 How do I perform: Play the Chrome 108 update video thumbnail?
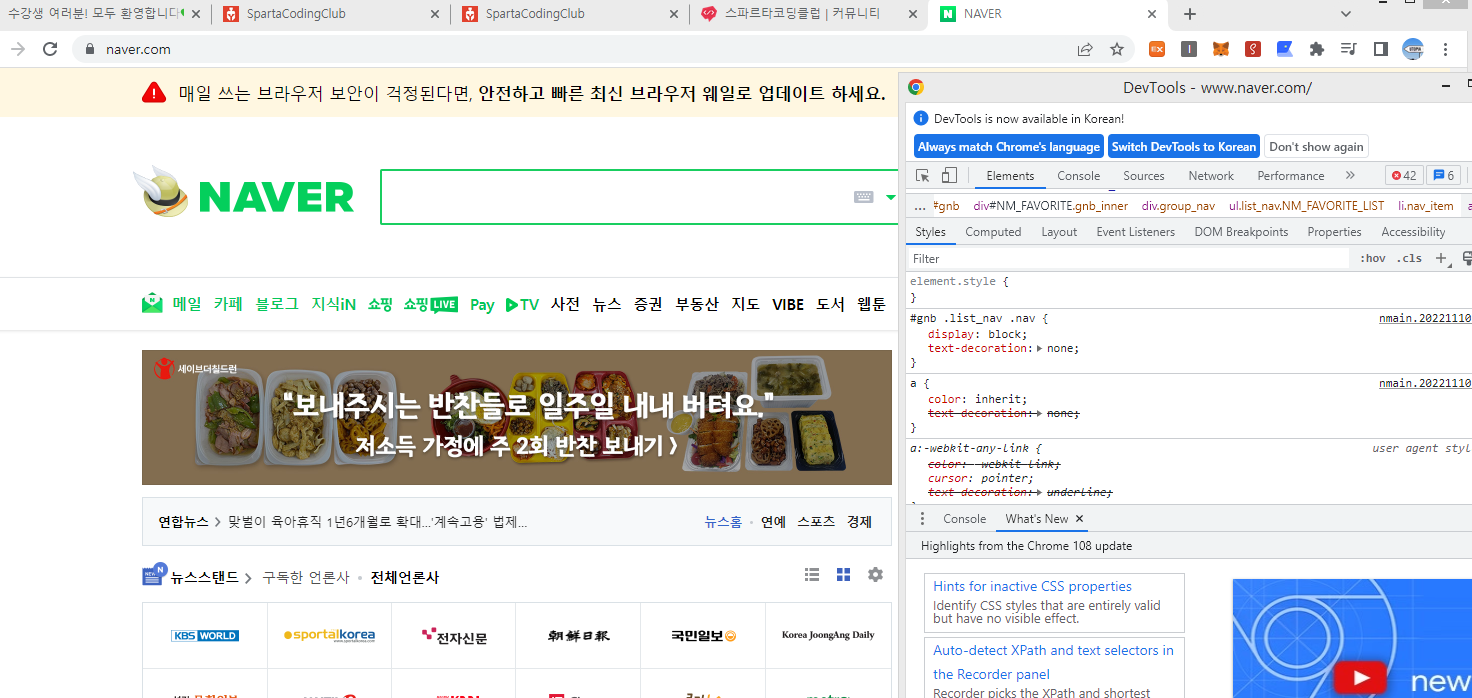(1360, 677)
